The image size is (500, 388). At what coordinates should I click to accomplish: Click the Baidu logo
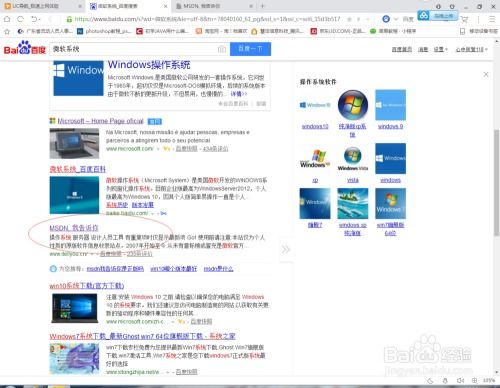[25, 49]
